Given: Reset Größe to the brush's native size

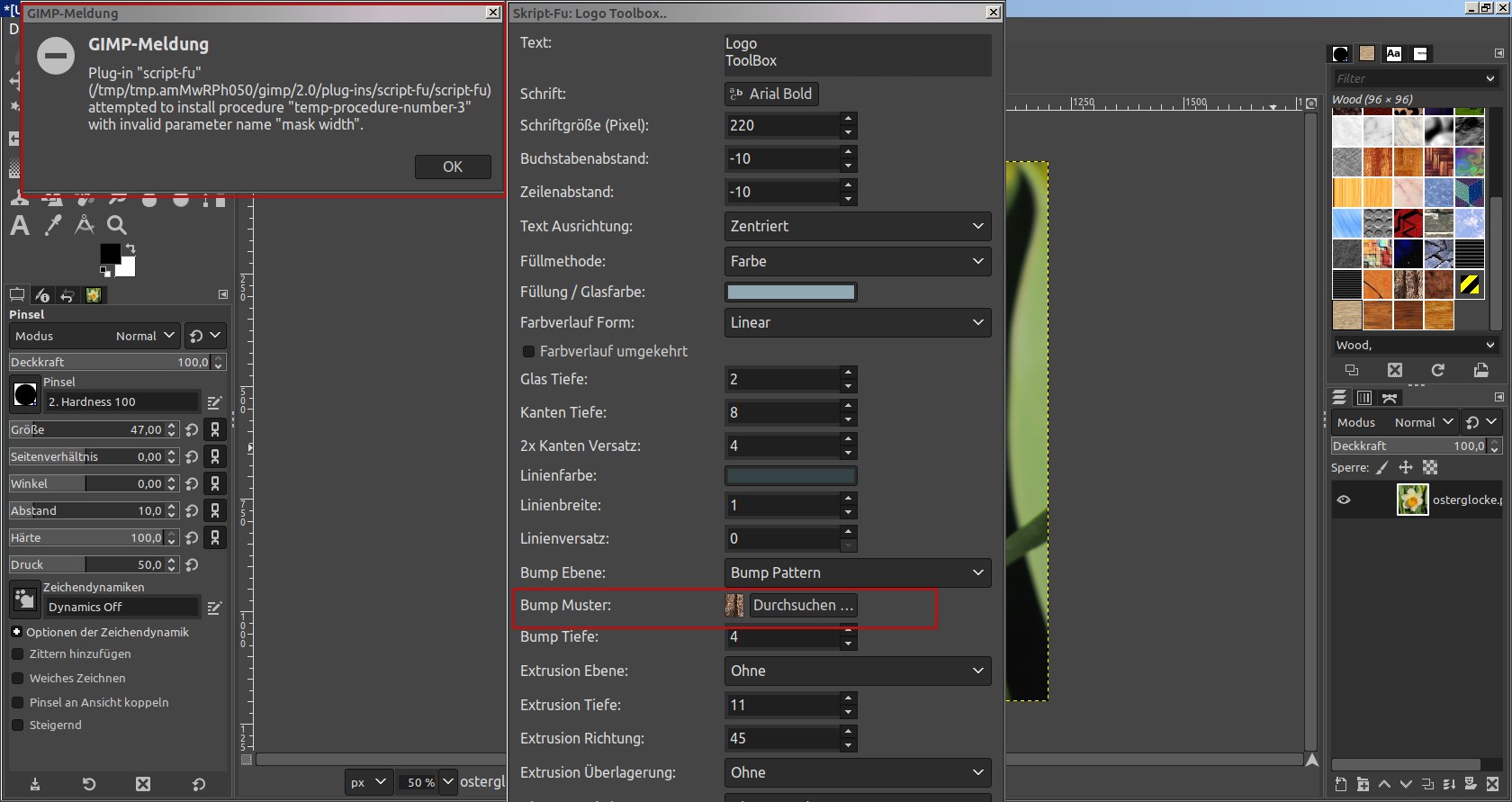Looking at the screenshot, I should (x=192, y=430).
